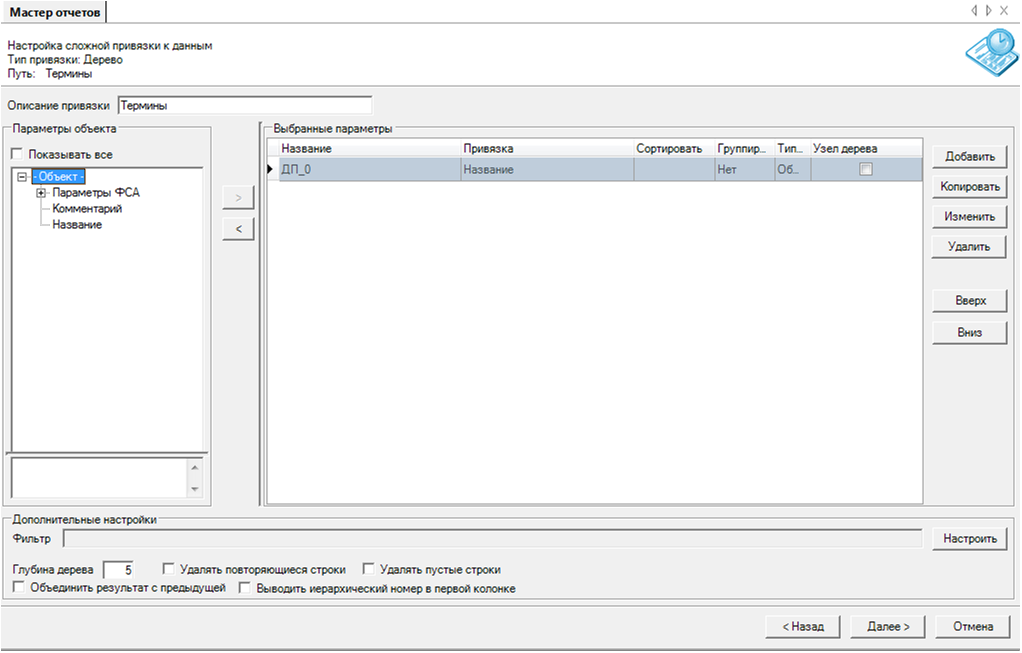Select the 'Мастер отчетов' tab
1022x653 pixels.
54,12
